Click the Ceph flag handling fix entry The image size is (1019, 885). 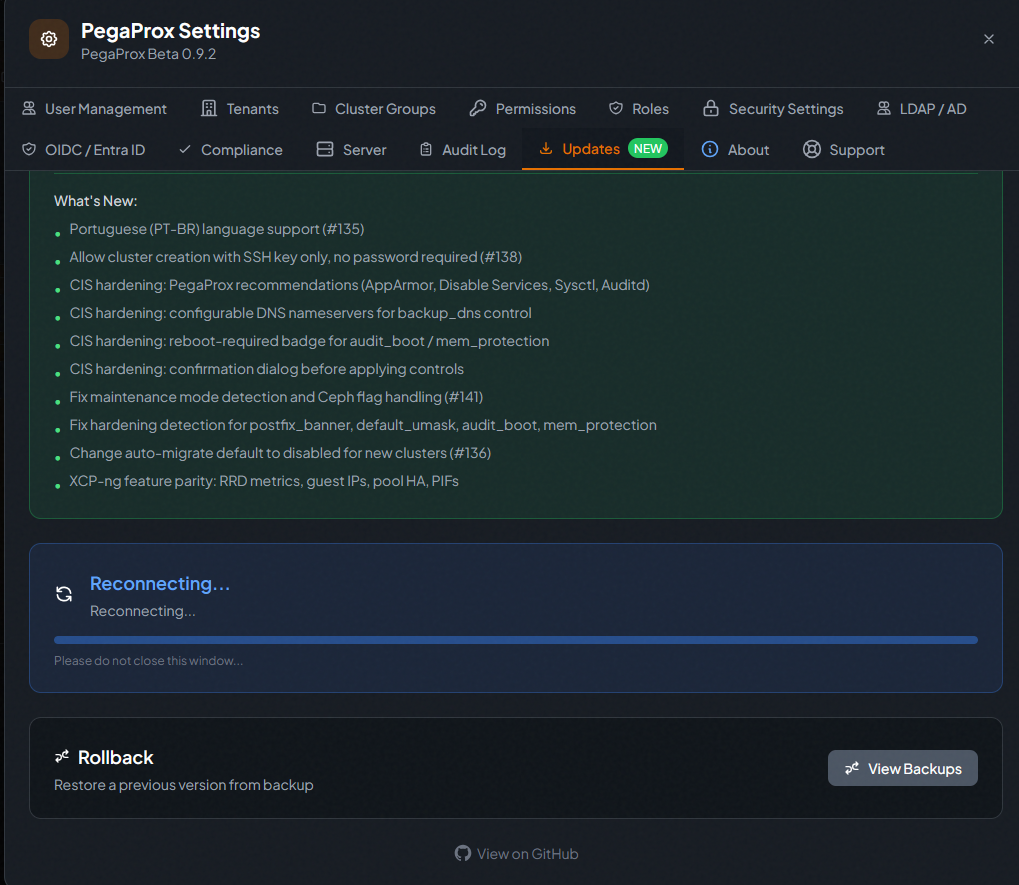coord(276,397)
